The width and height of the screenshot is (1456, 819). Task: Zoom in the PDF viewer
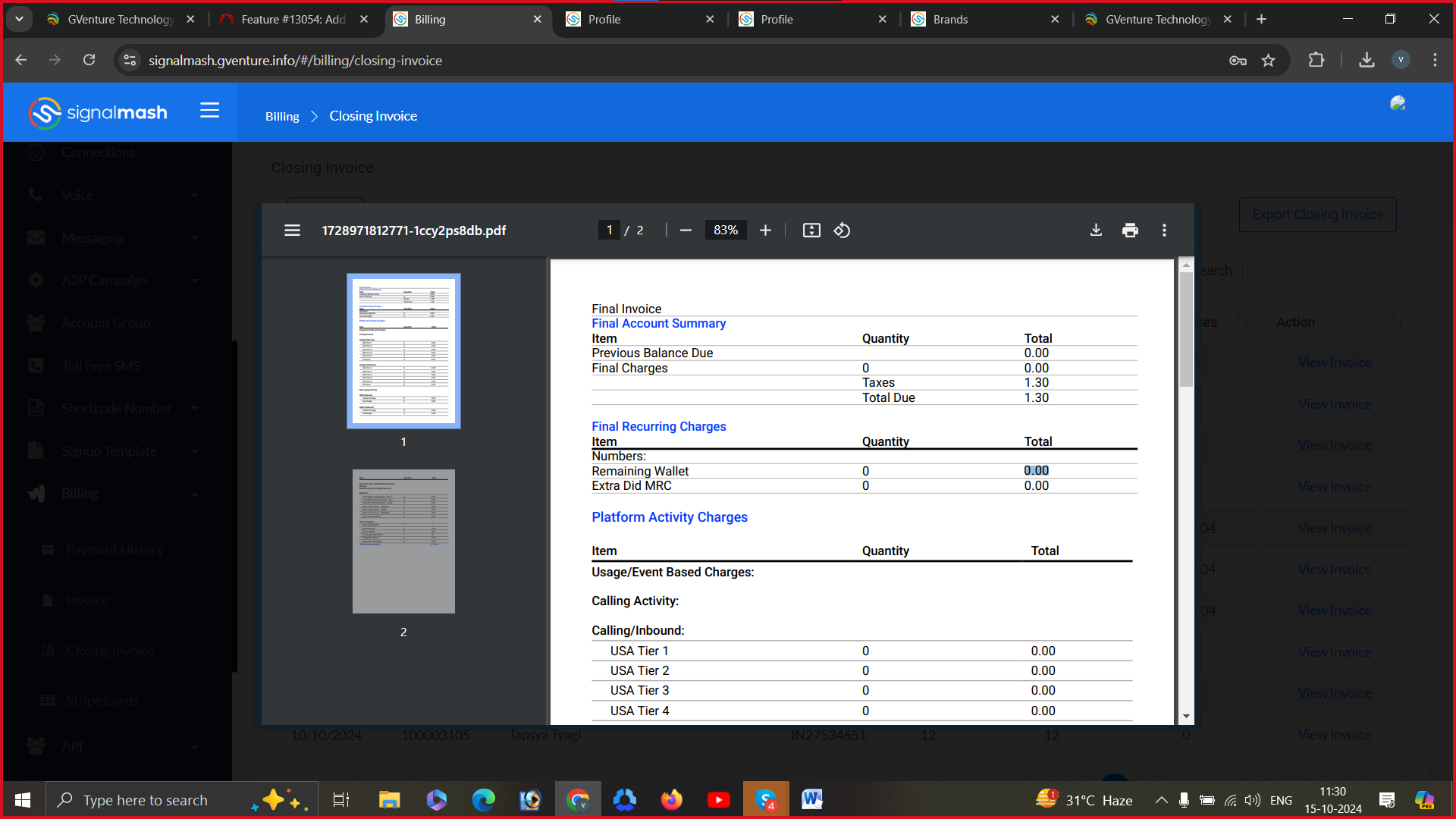(x=765, y=230)
